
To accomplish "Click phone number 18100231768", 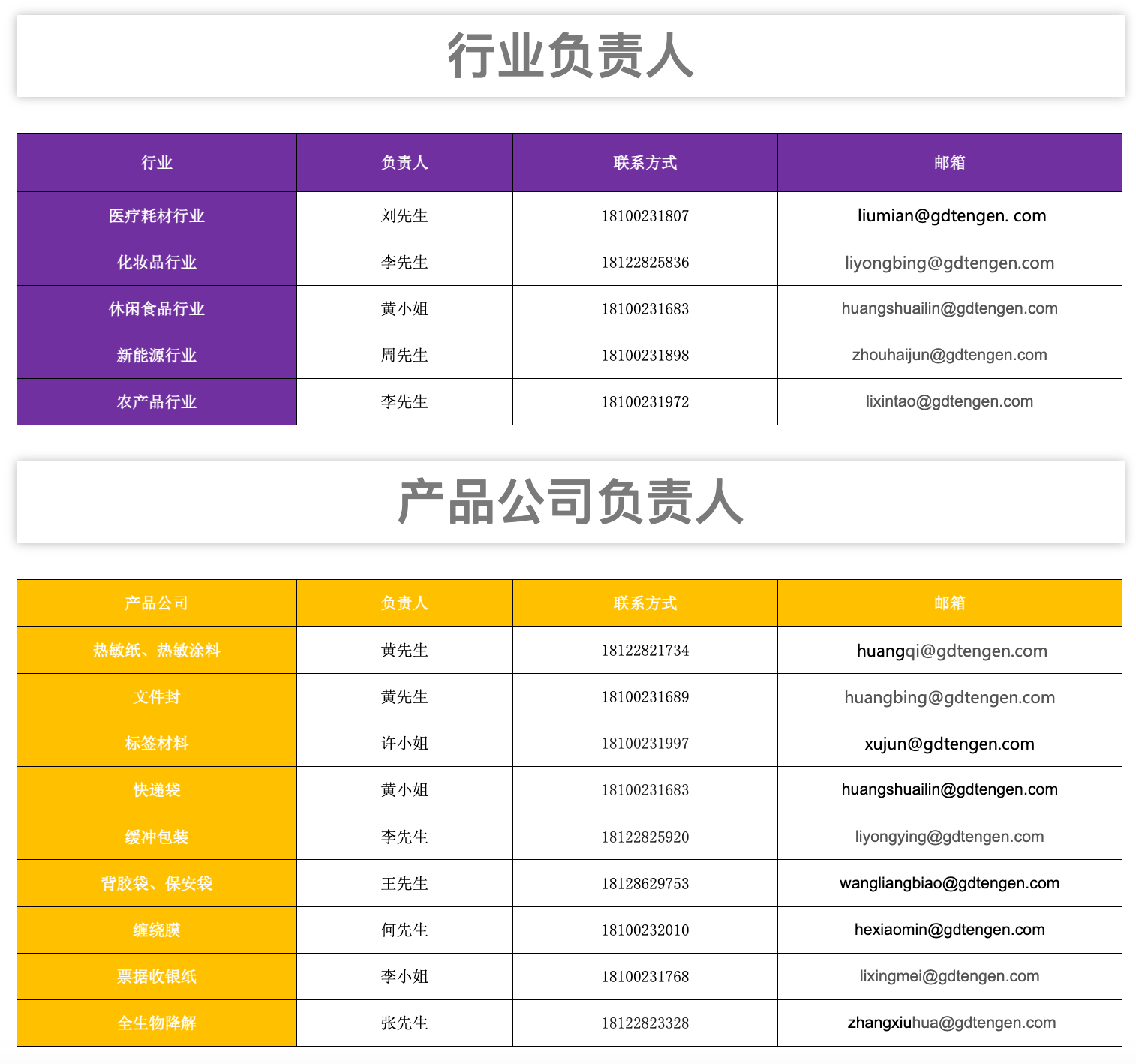I will [645, 977].
